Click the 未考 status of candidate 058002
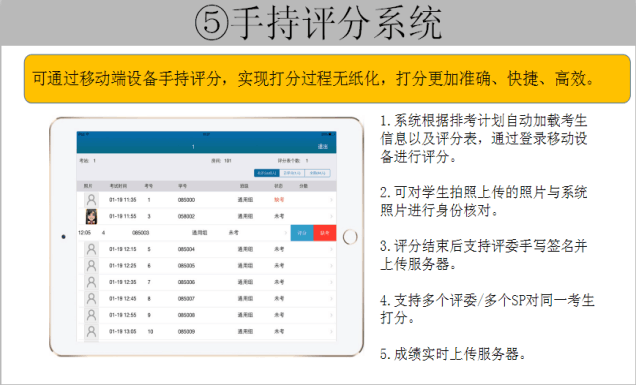Screen dimensions: 636x385 (279, 216)
